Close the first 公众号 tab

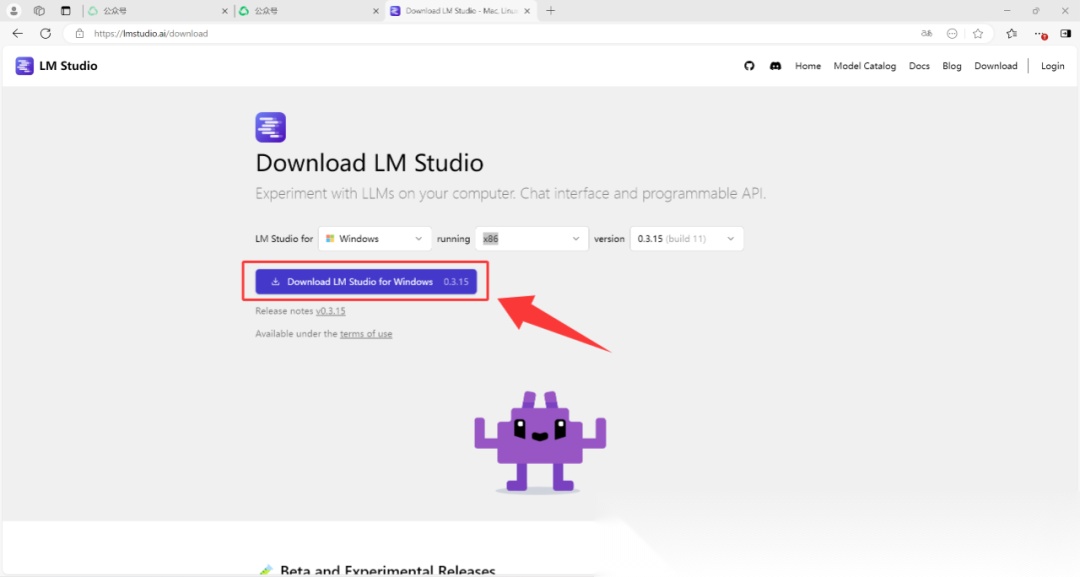225,11
